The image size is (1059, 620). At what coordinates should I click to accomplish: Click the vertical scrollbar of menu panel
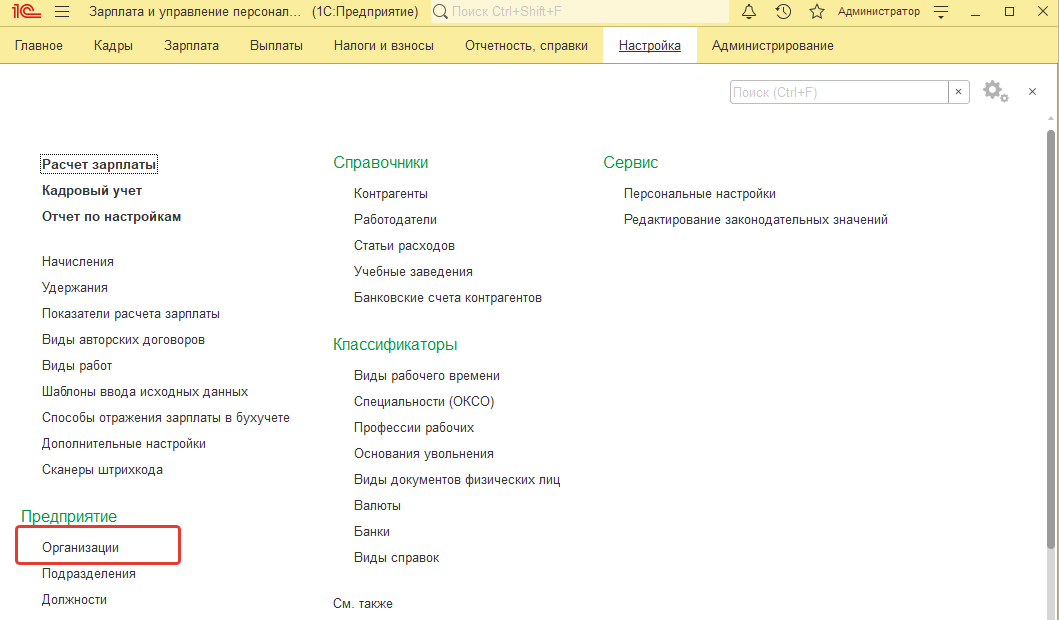(1051, 338)
